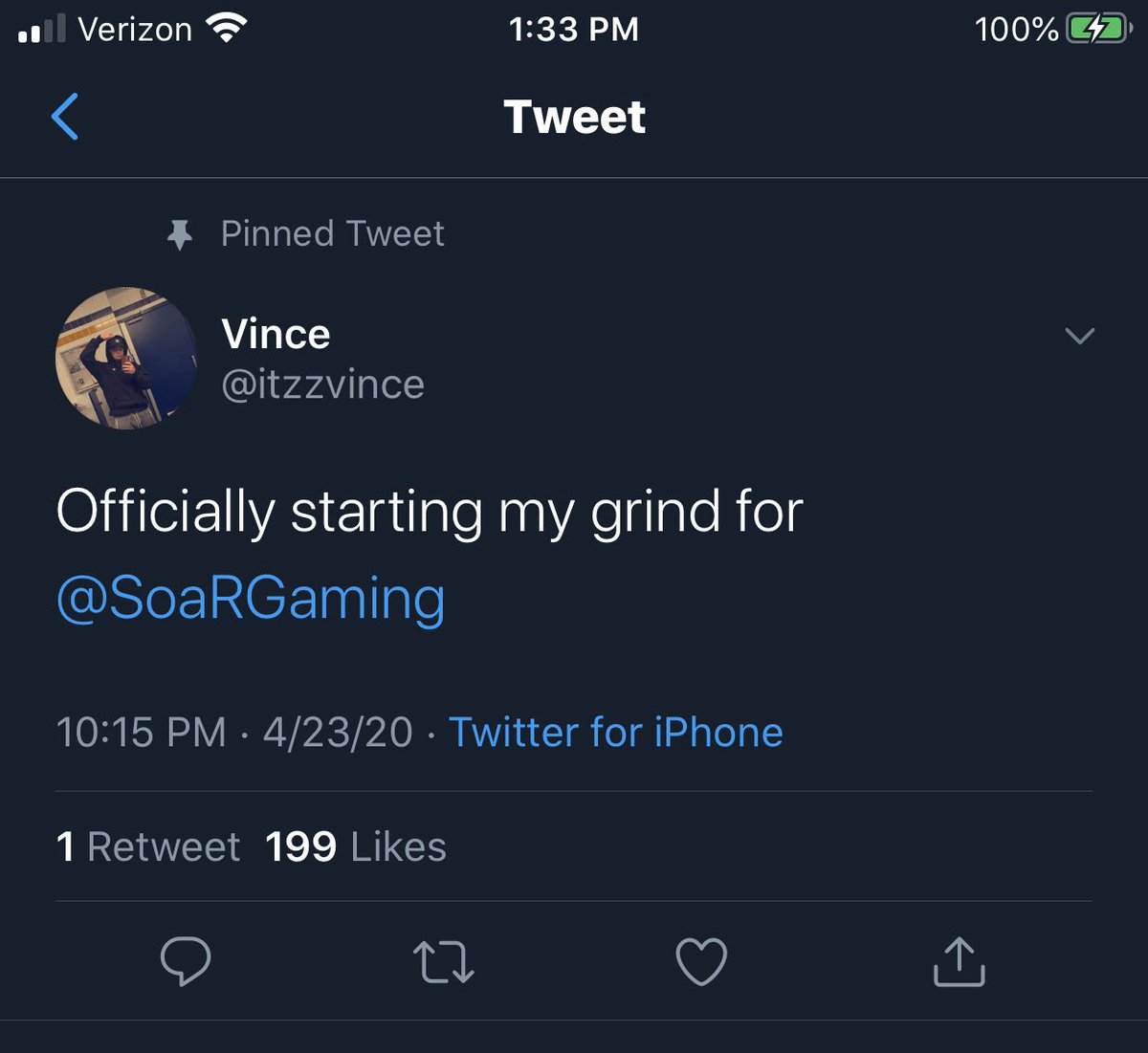Screen dimensions: 1148x1053
Task: Tap the @itzzvince handle
Action: click(322, 384)
